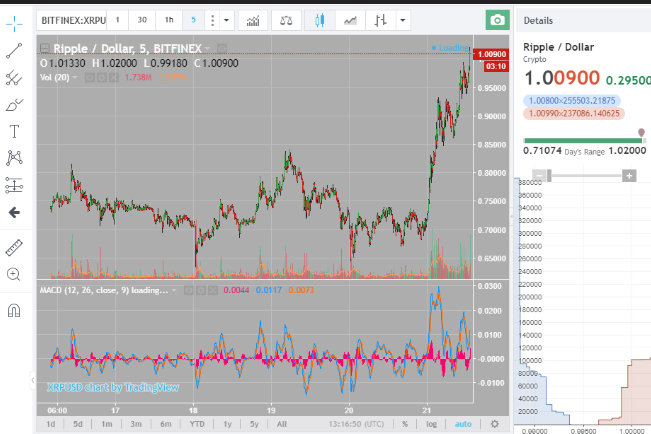Collapse the Ripple / Dollar legend box
This screenshot has height=434, width=651.
(x=44, y=49)
